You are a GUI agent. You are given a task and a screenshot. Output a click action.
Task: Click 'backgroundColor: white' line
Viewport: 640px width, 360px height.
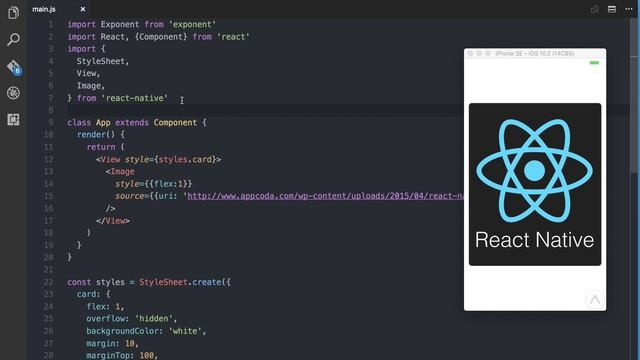point(146,331)
